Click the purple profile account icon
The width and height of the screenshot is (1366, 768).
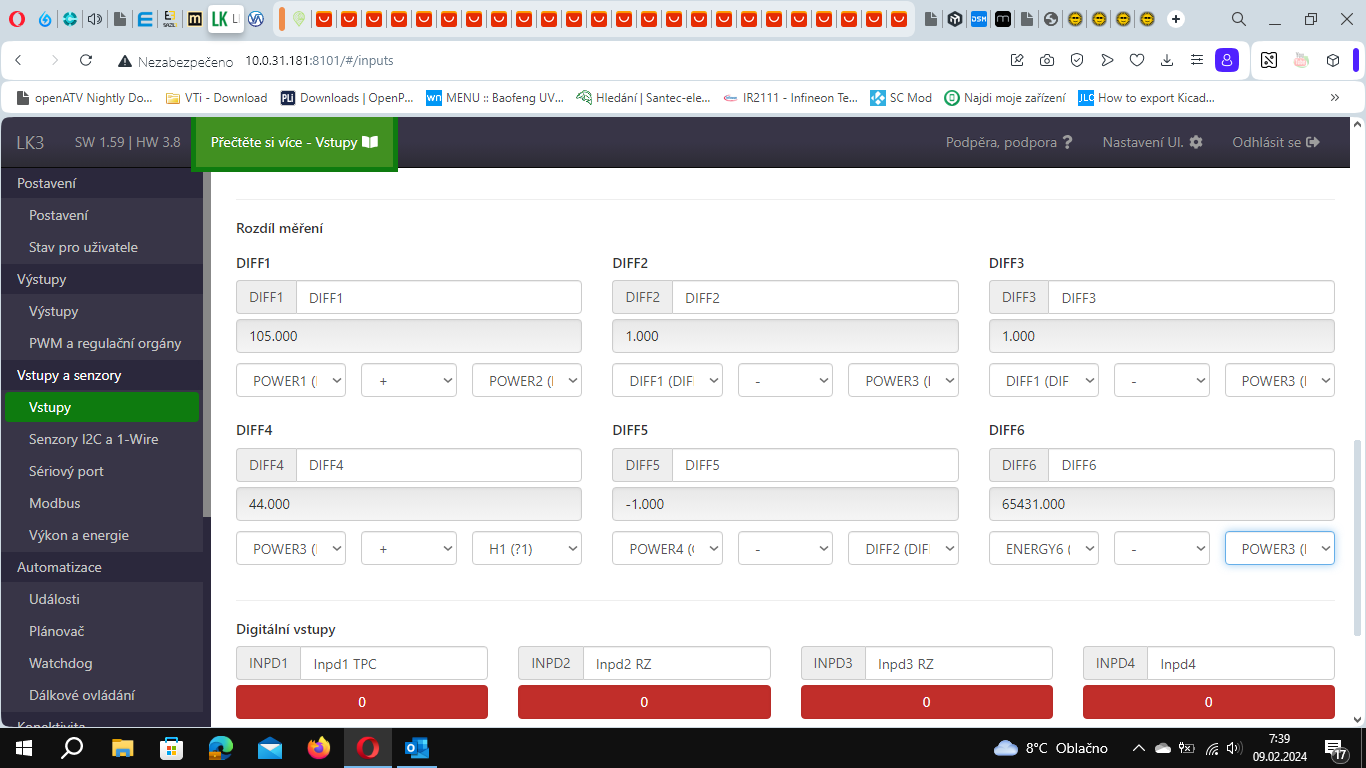[1227, 60]
